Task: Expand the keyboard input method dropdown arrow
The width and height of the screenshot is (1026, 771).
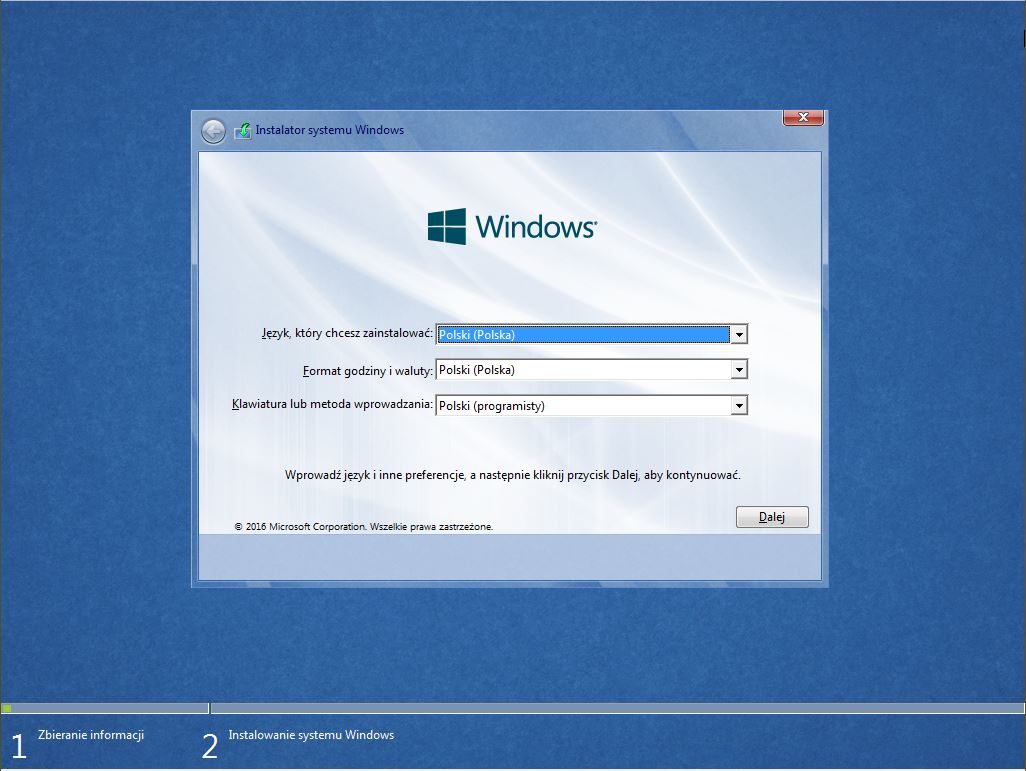Action: coord(739,406)
